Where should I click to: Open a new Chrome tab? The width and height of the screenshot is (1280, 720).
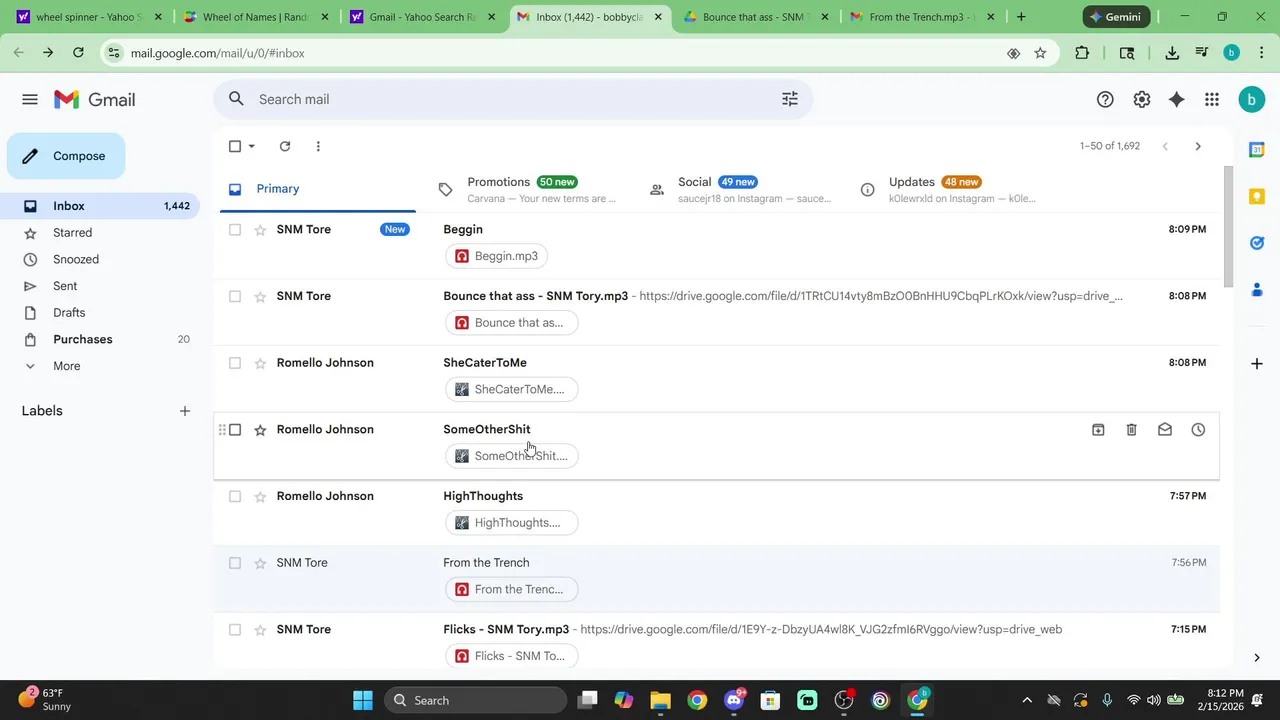1021,17
